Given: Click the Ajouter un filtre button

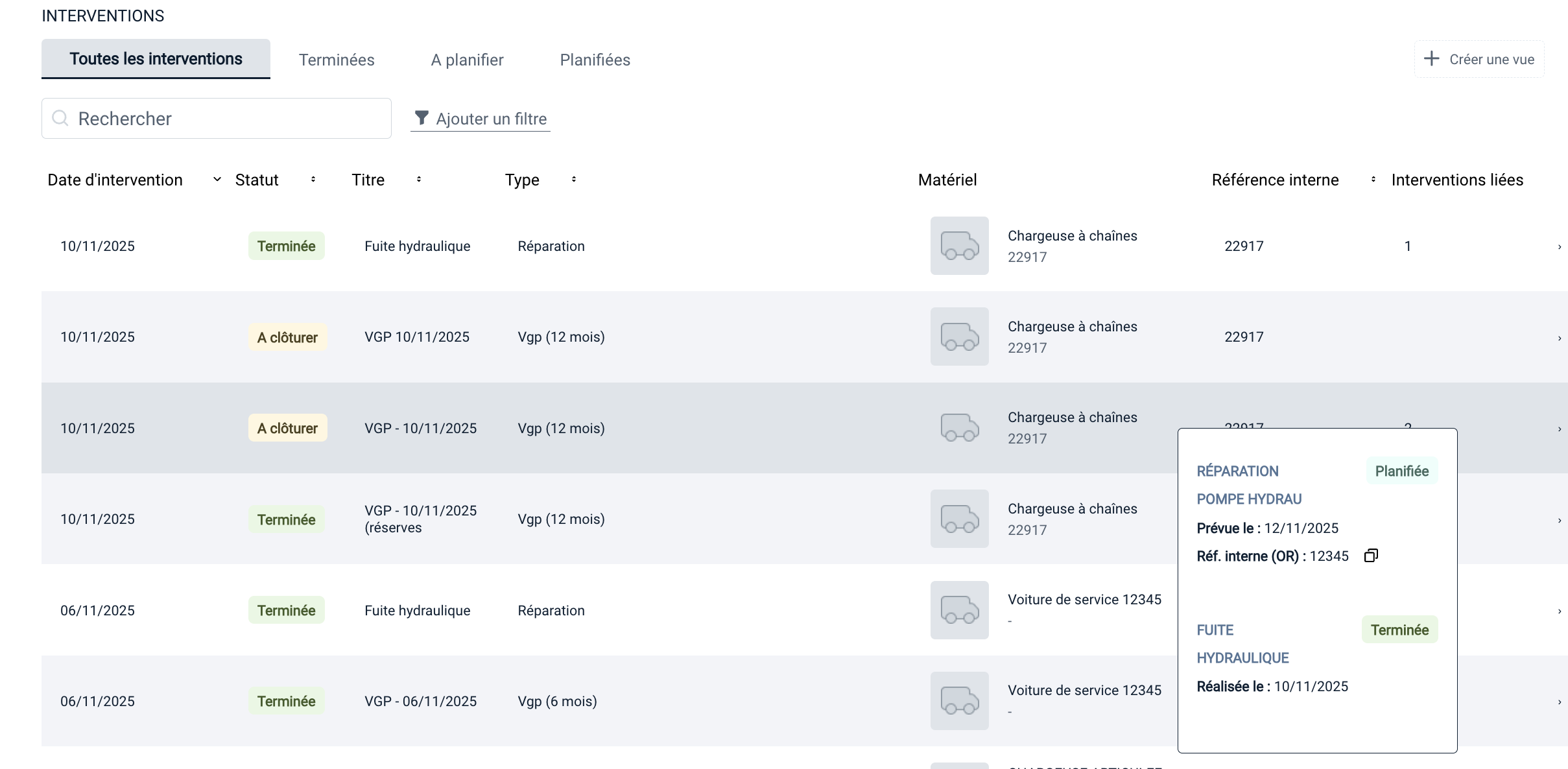Looking at the screenshot, I should click(x=481, y=119).
